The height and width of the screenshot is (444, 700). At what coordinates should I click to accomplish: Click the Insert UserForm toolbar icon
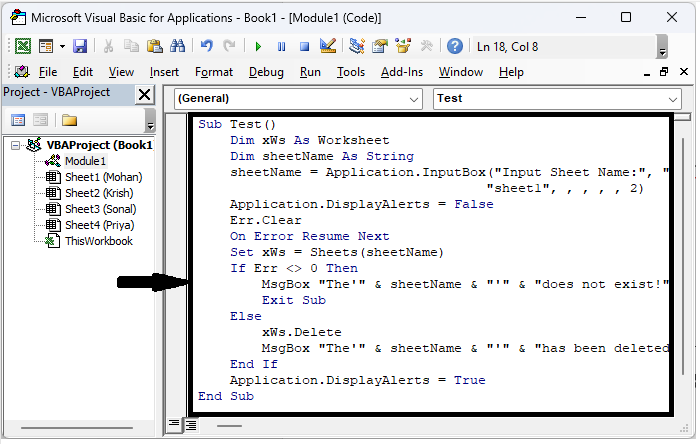coord(46,46)
